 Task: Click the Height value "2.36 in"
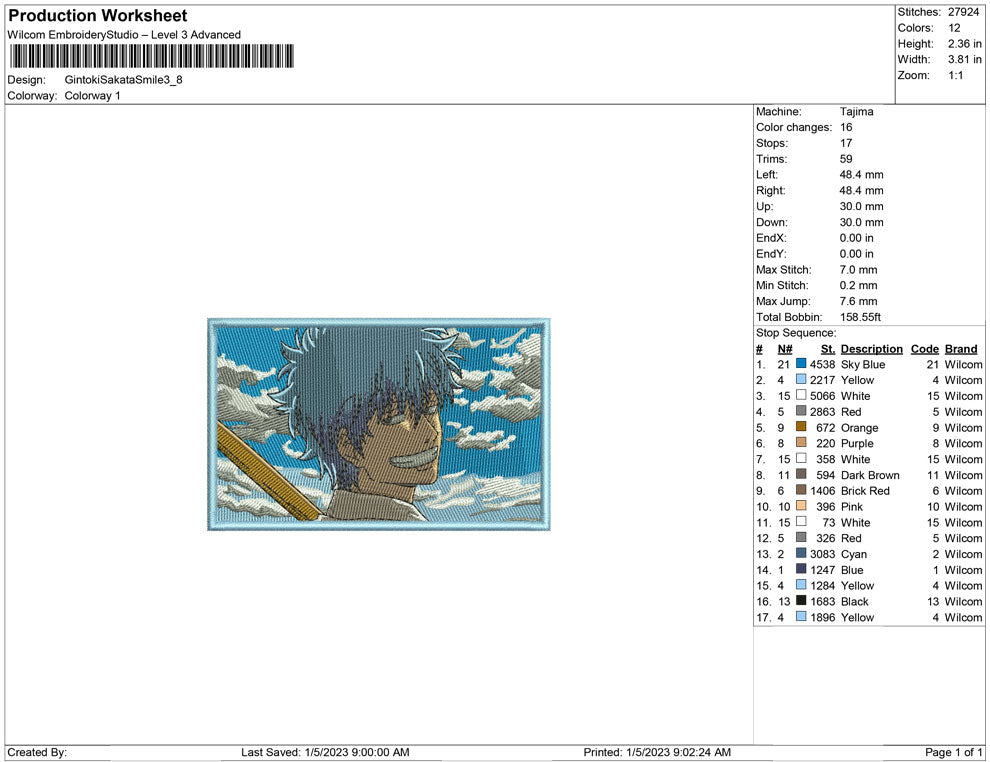click(965, 44)
